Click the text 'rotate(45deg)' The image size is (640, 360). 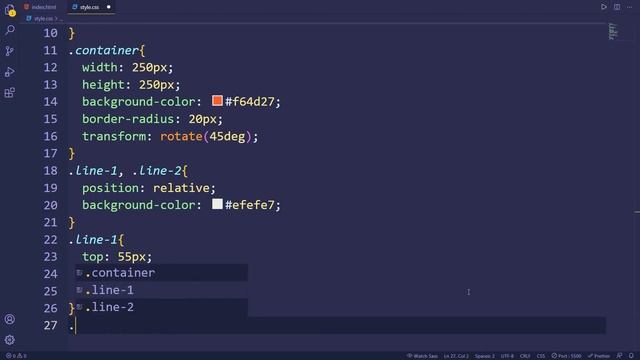pos(206,136)
